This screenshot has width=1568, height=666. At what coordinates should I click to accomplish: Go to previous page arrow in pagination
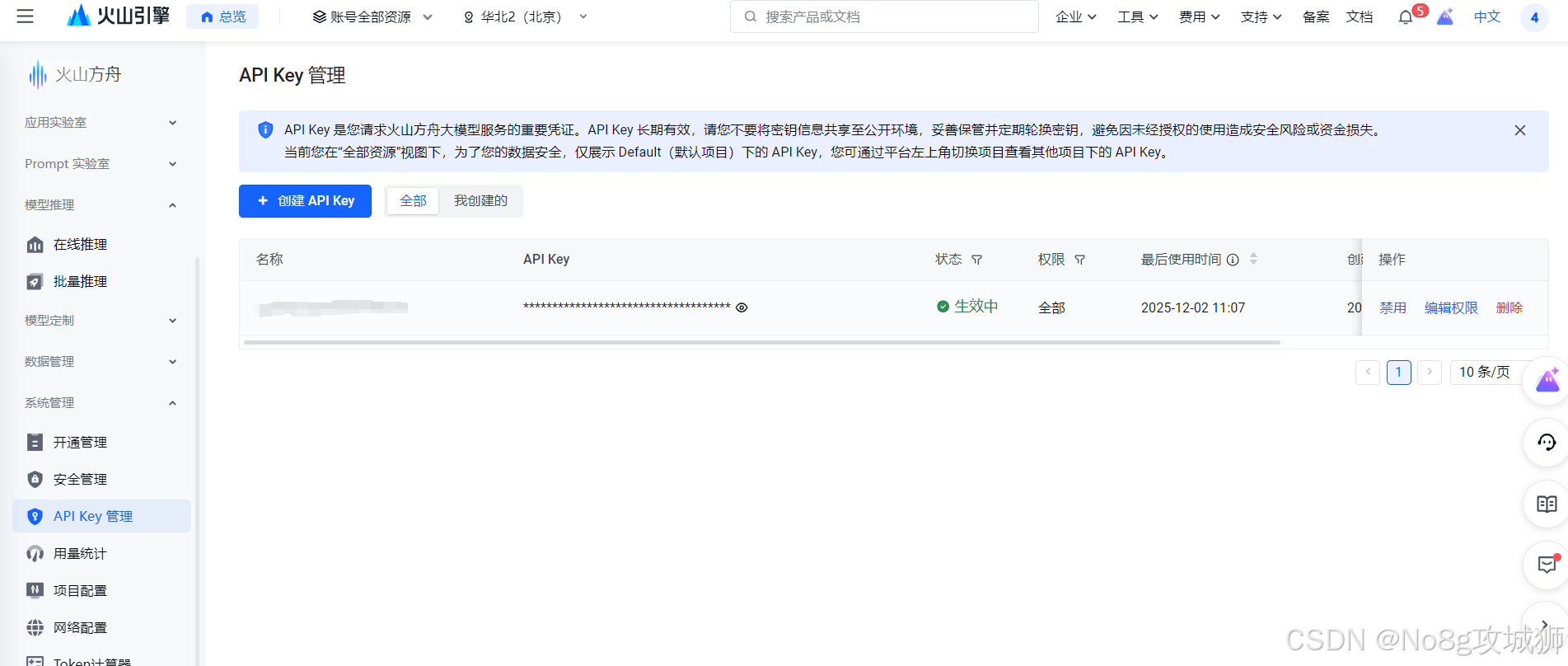(x=1368, y=373)
